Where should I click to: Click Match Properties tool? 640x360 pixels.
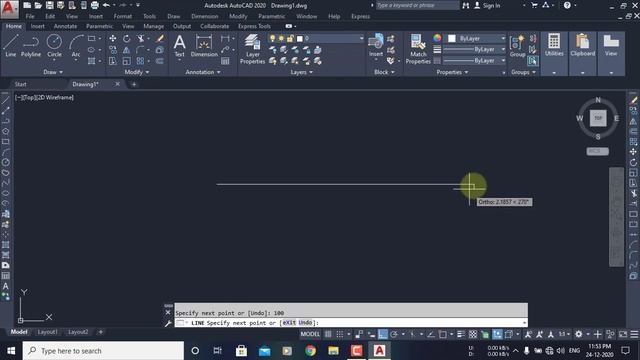click(418, 49)
